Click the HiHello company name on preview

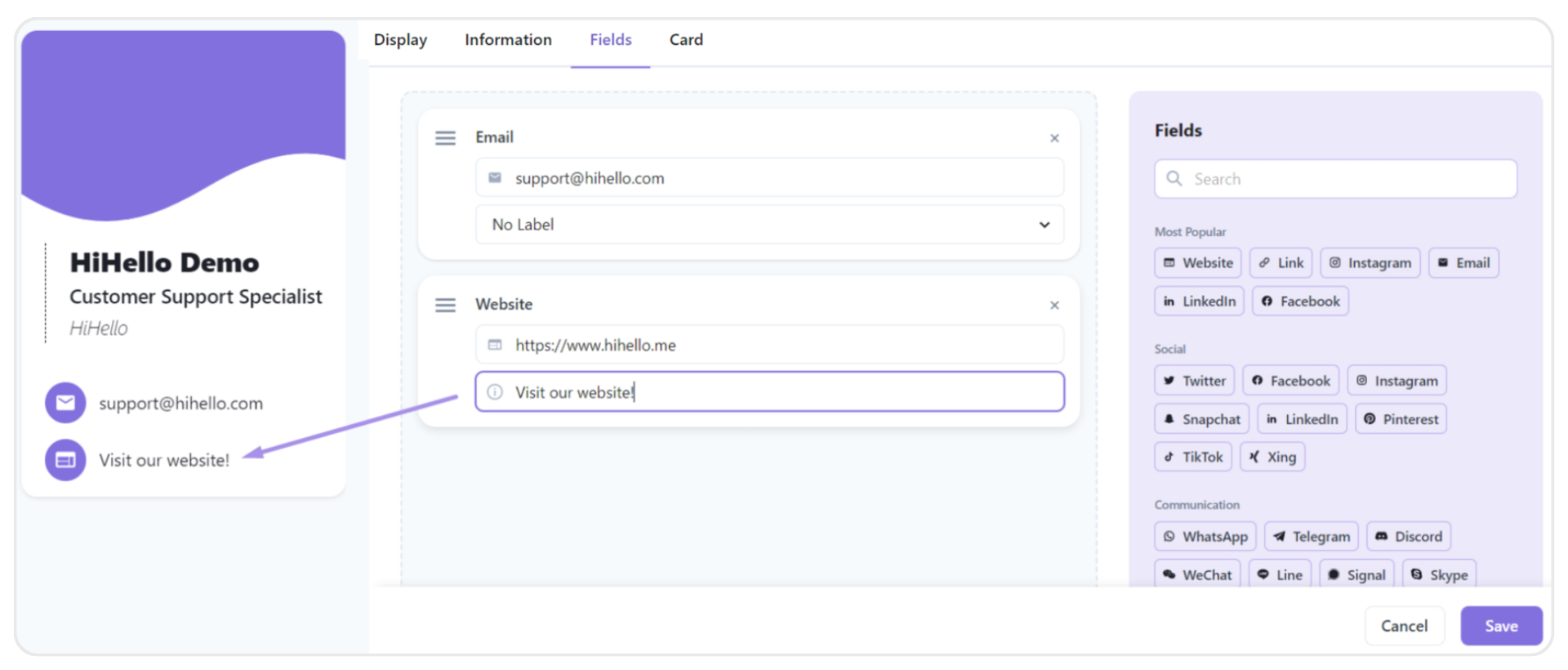pos(99,328)
